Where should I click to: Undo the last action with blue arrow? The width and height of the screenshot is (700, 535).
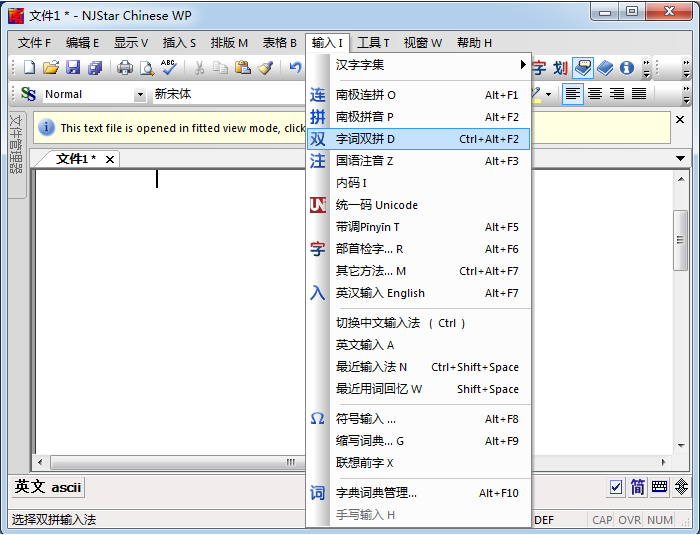click(295, 68)
